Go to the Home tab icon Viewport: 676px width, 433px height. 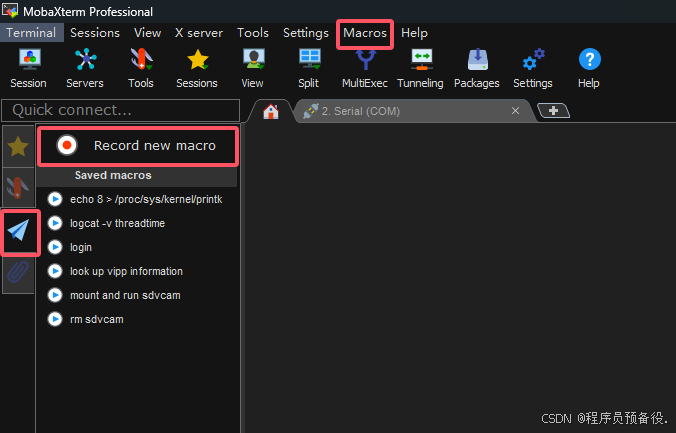tap(271, 111)
